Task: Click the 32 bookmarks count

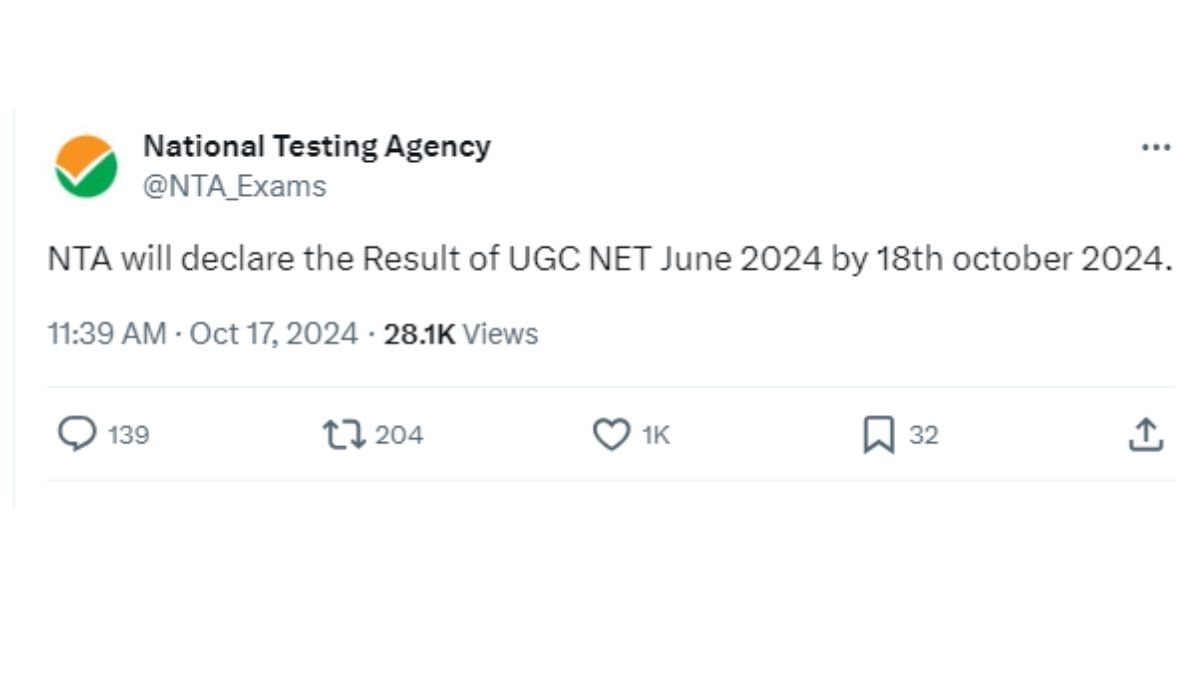Action: pos(924,435)
